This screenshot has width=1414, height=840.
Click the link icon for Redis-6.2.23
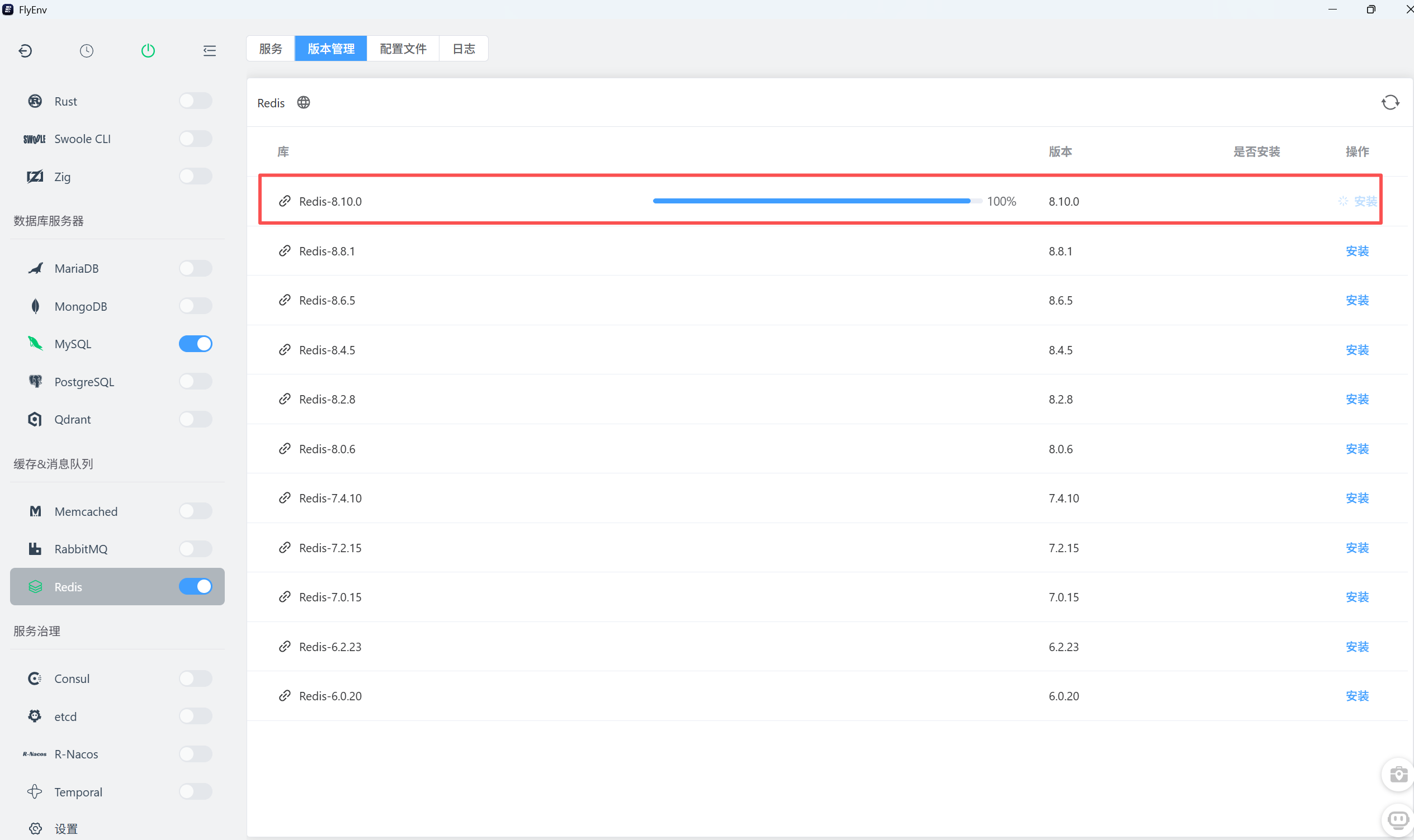[285, 647]
